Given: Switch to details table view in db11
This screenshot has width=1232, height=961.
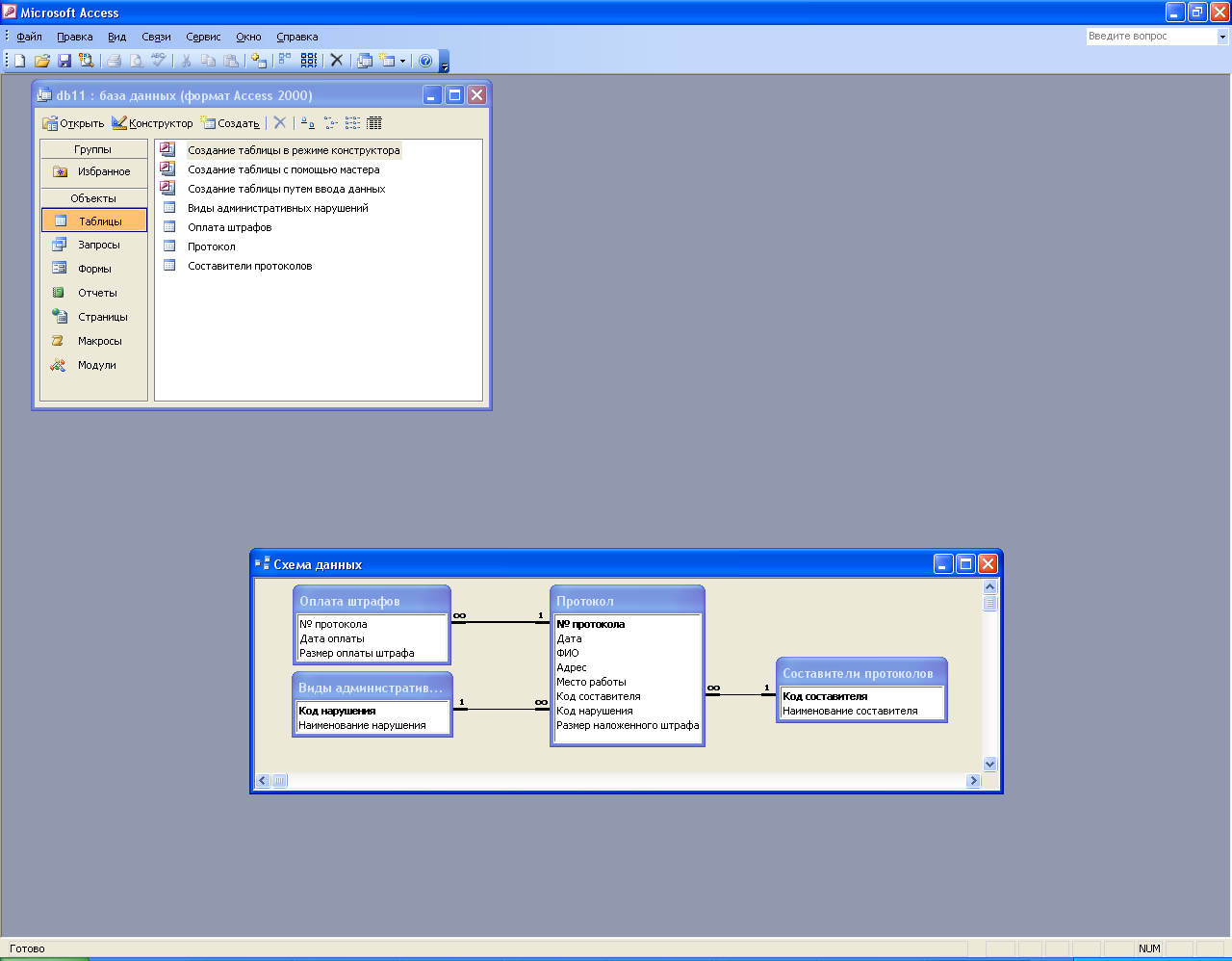Looking at the screenshot, I should 374,122.
